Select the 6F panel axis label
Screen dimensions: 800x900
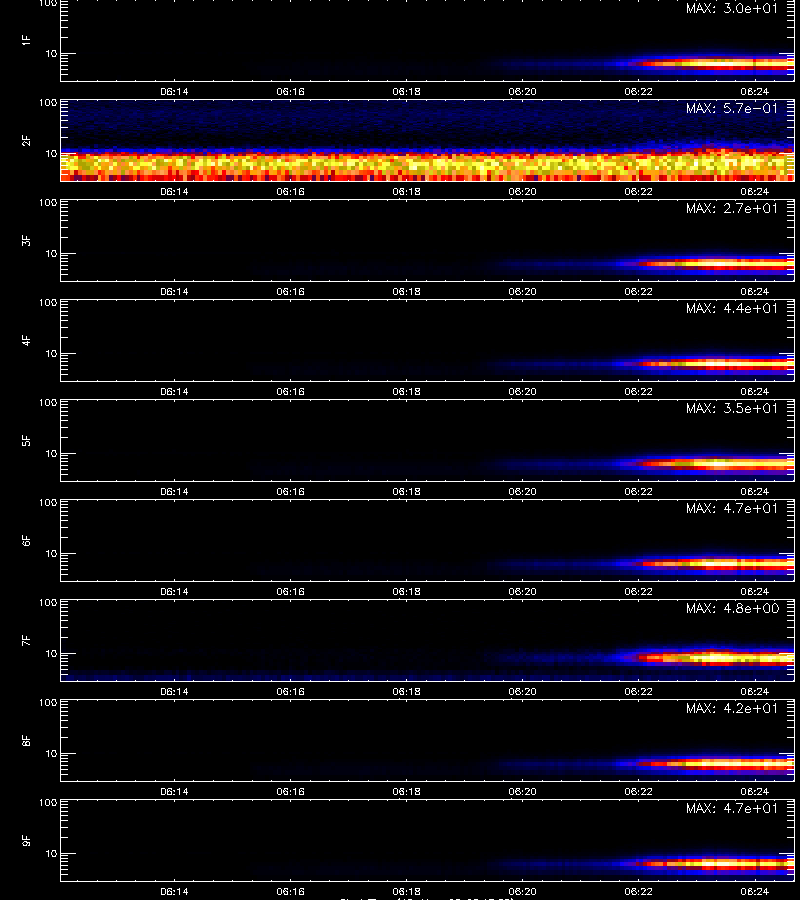click(26, 540)
